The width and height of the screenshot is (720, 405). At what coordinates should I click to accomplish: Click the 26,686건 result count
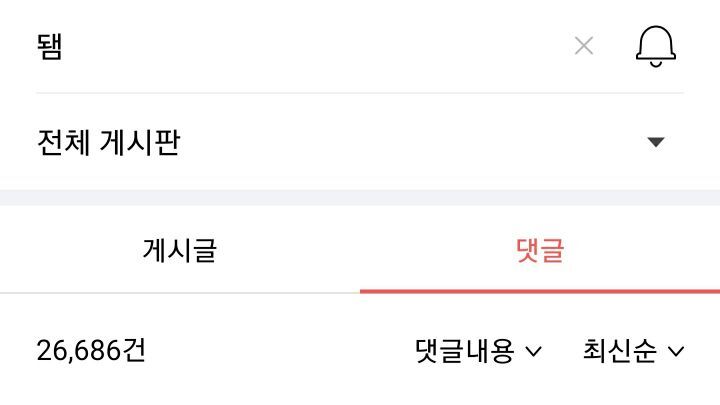91,351
